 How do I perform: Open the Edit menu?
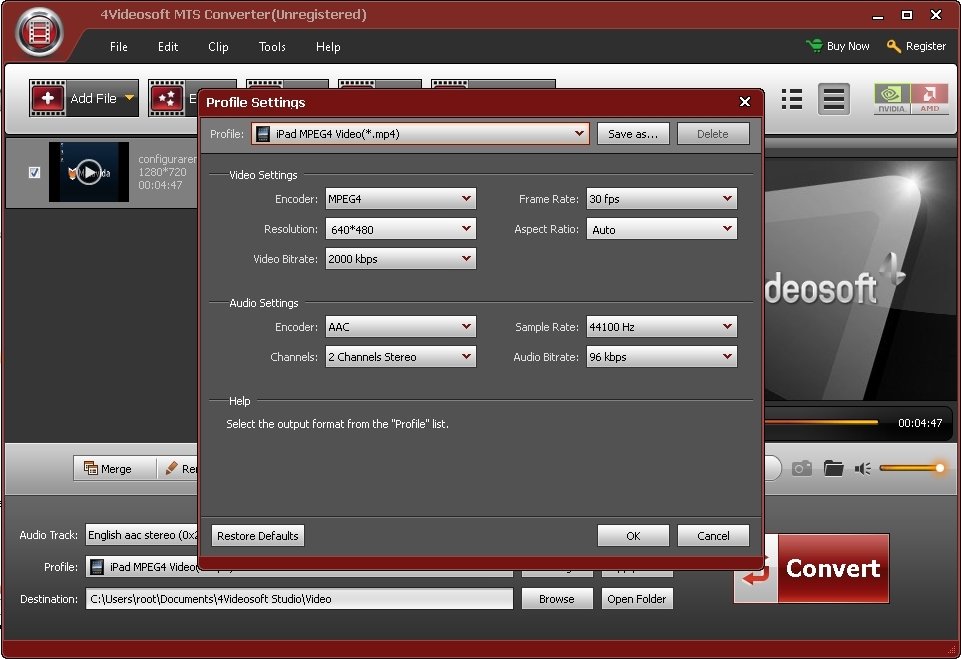(x=167, y=47)
